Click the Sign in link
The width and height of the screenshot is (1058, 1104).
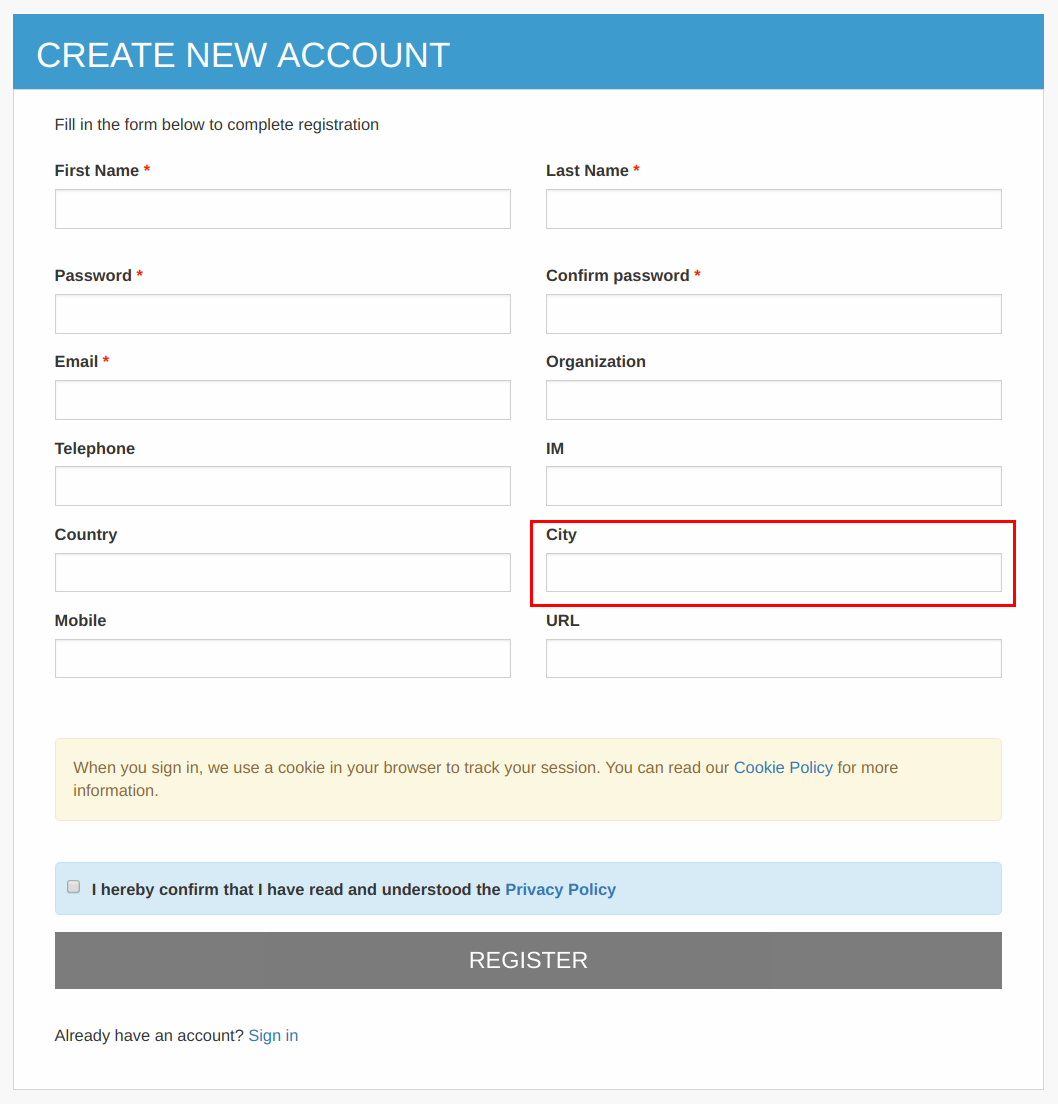pos(273,1035)
